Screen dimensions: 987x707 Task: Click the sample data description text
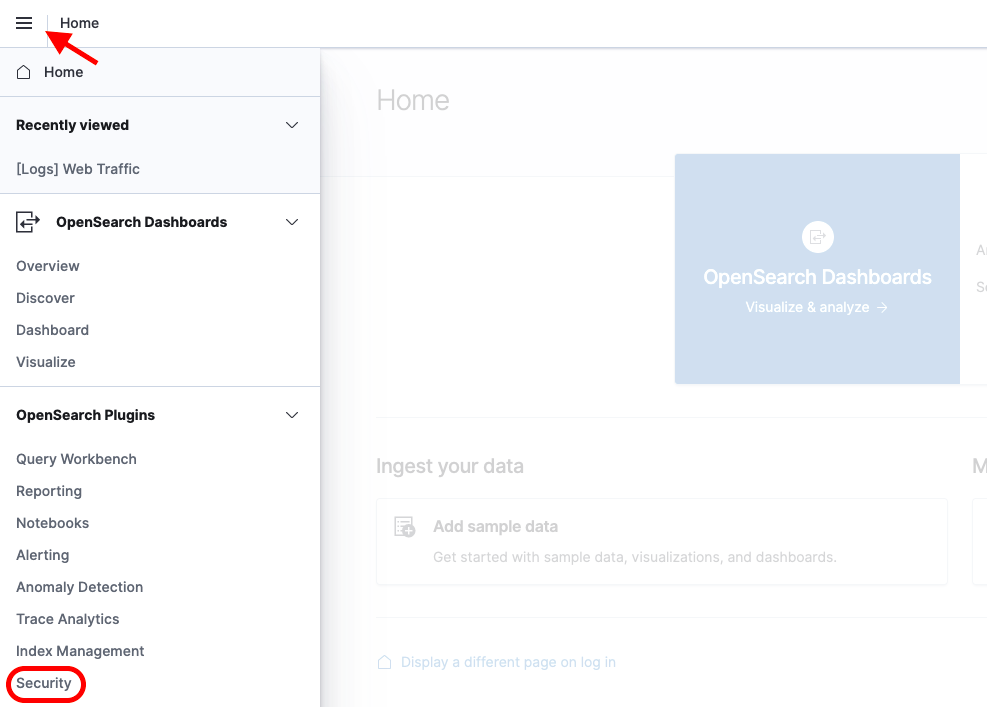(634, 557)
